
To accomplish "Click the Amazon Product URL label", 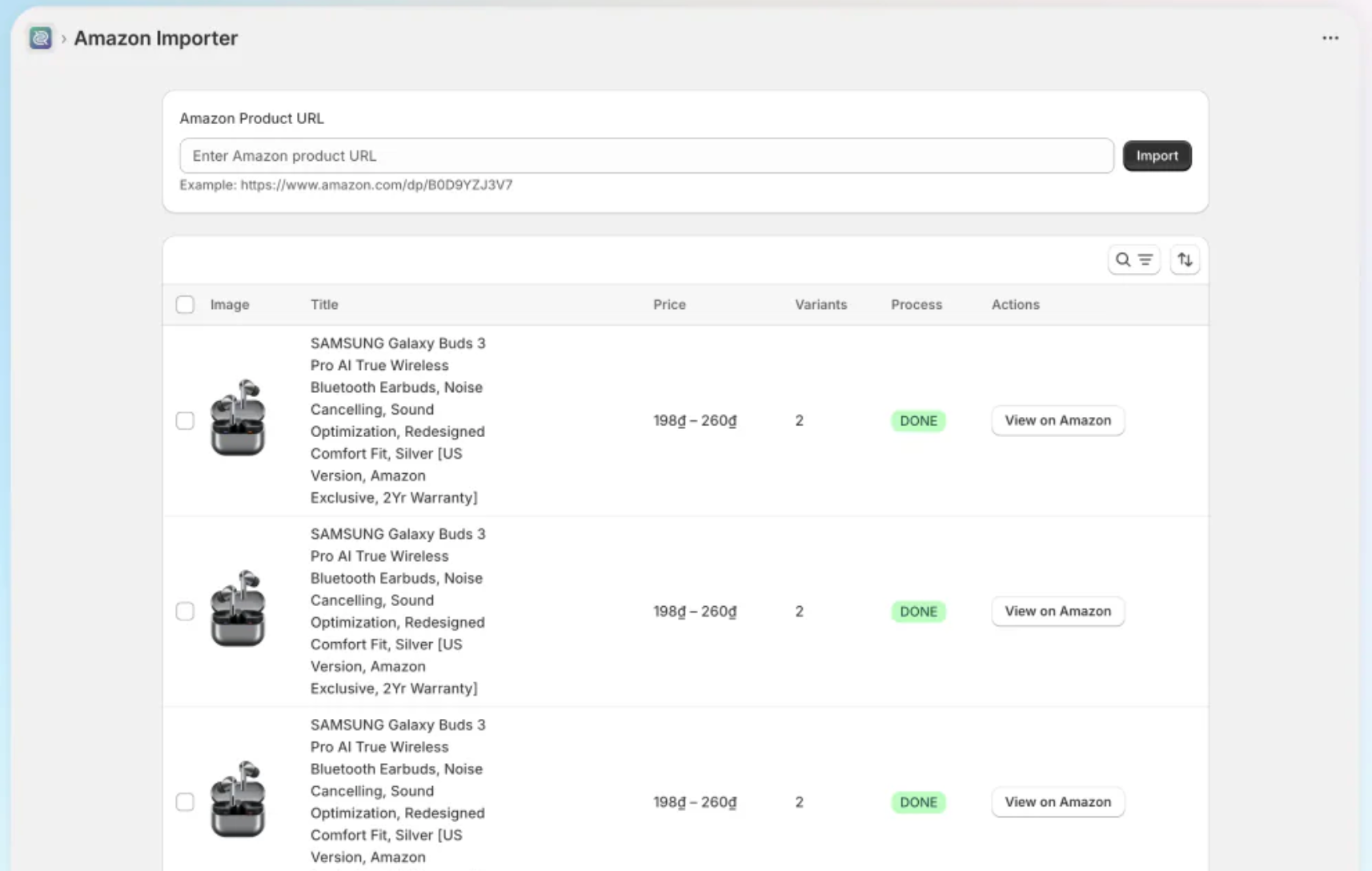I will 251,118.
